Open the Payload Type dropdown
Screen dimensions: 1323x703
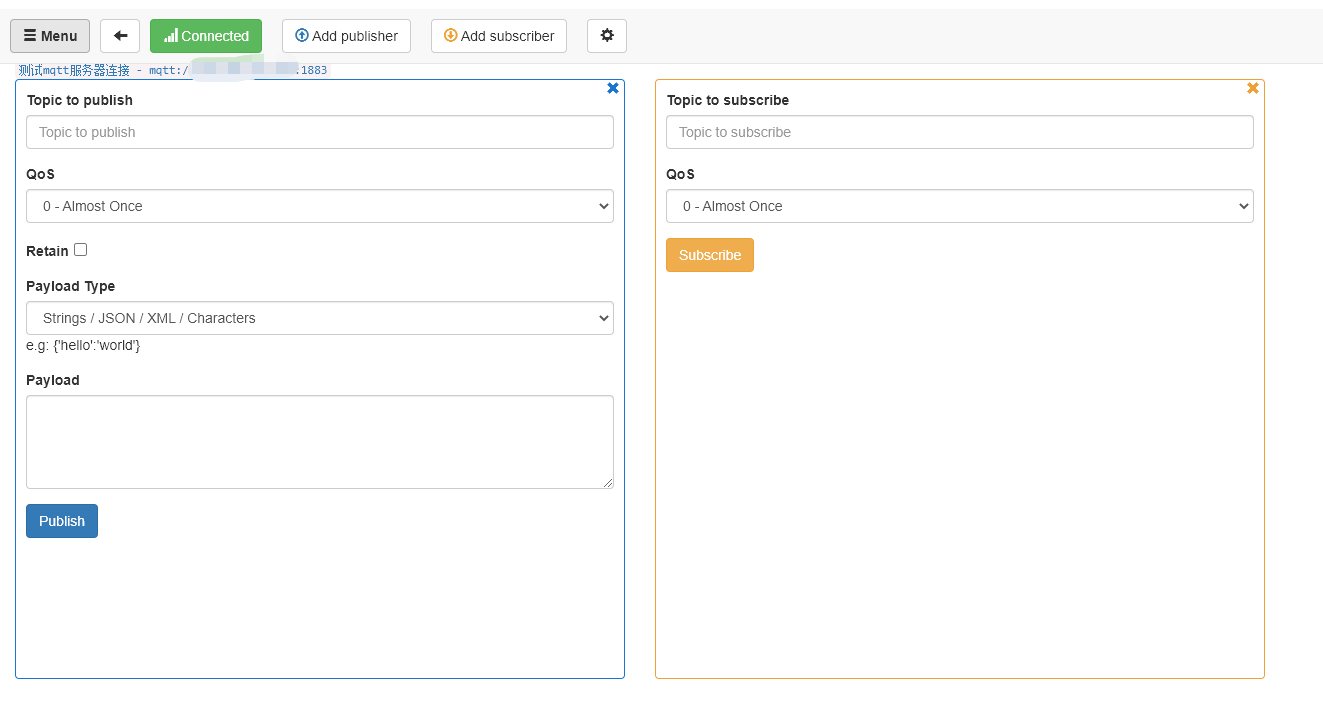pos(320,318)
